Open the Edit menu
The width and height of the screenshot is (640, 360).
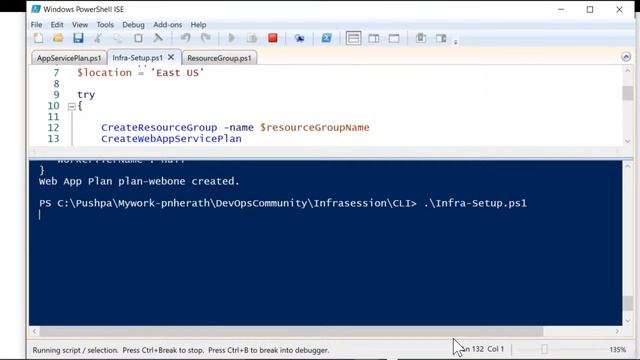pyautogui.click(x=57, y=24)
